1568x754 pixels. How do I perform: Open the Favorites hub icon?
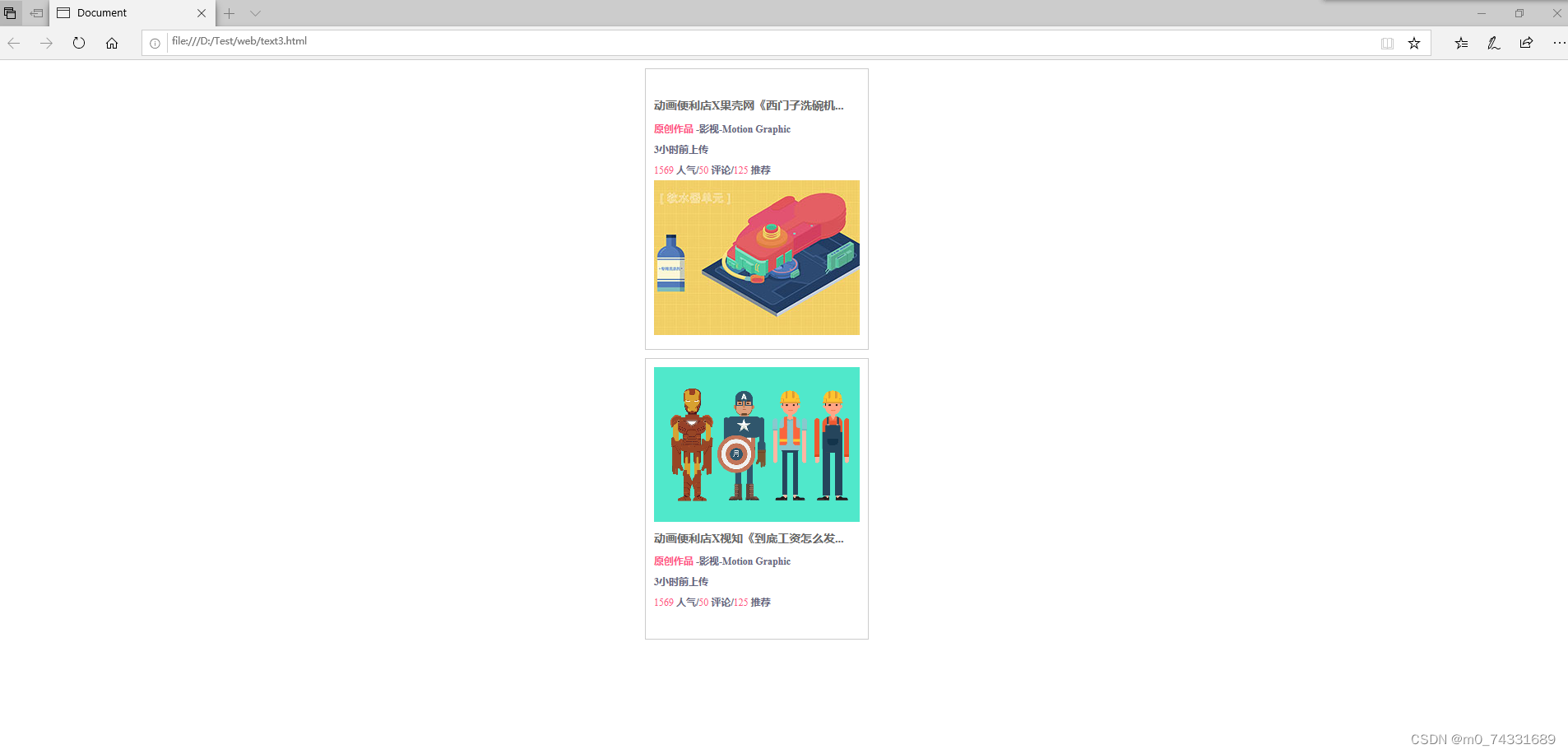coord(1461,43)
